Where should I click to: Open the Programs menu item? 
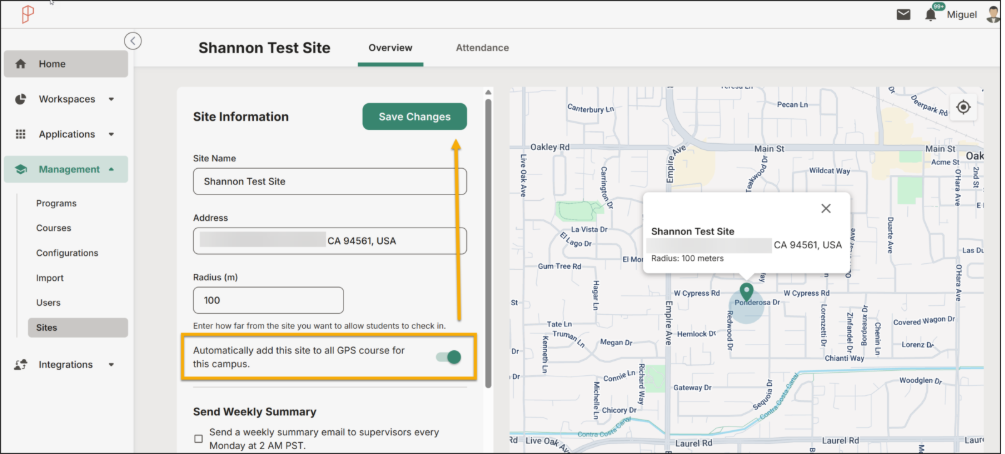coord(56,203)
